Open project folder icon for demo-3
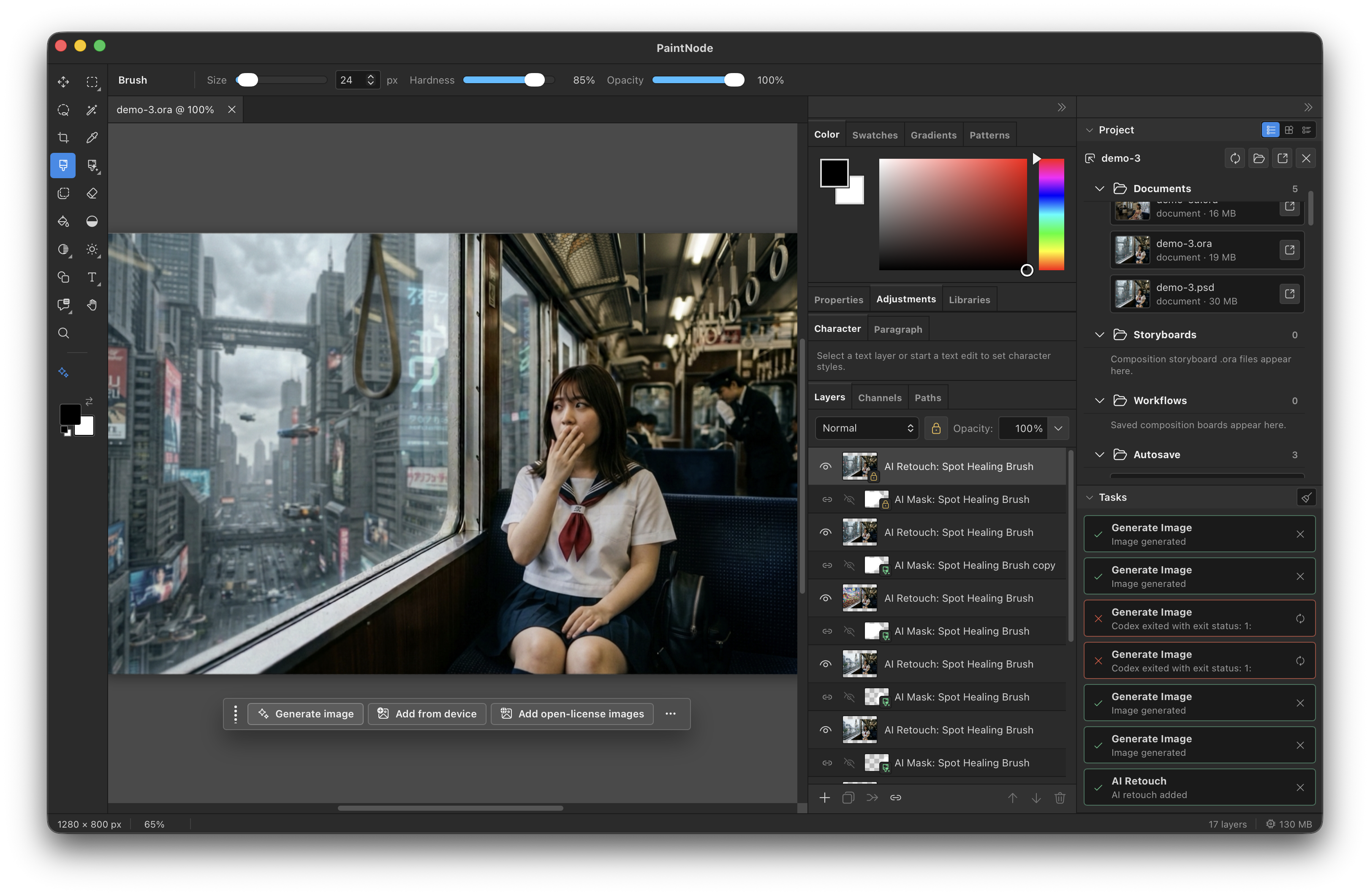The image size is (1370, 896). pyautogui.click(x=1259, y=158)
